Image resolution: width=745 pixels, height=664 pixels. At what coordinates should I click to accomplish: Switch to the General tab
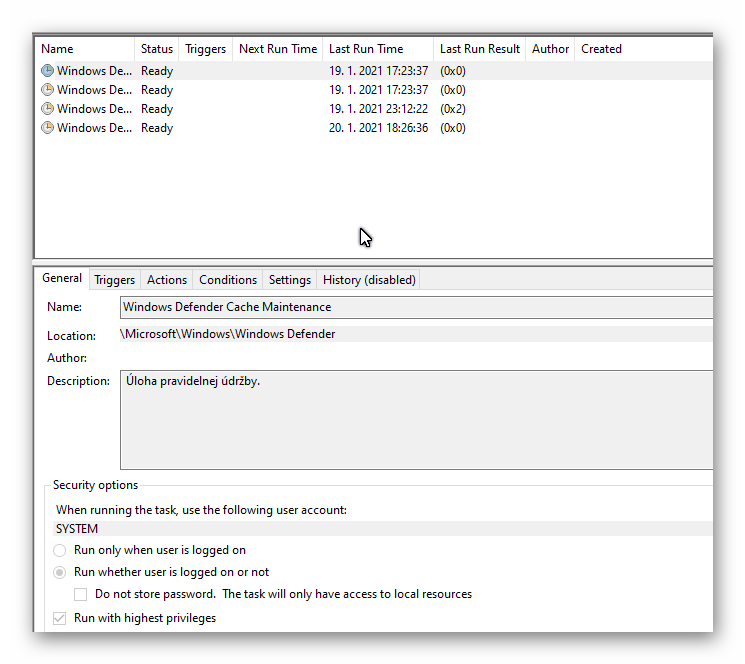click(x=62, y=278)
